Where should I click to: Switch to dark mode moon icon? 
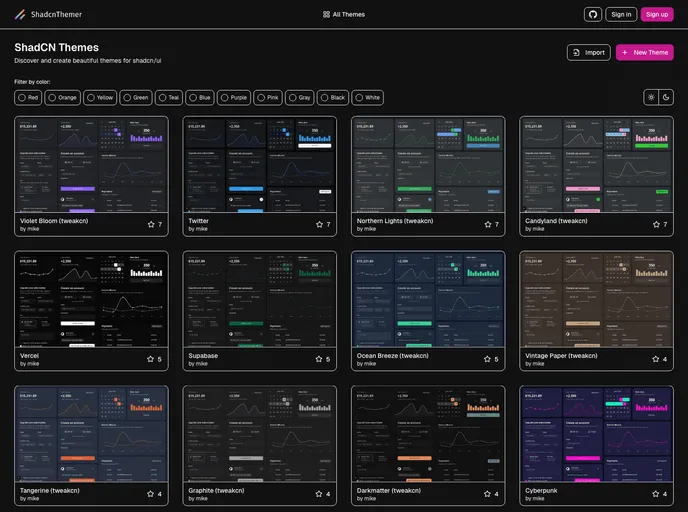point(666,97)
